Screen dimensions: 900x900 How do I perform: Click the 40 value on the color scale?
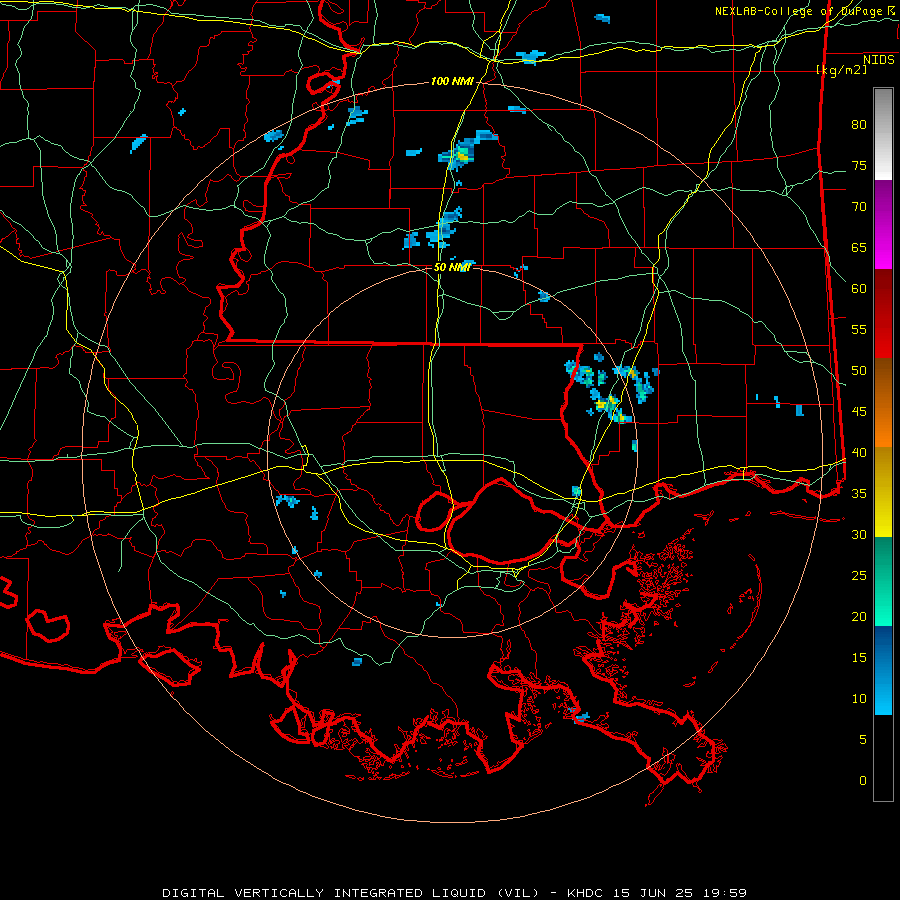coord(859,453)
